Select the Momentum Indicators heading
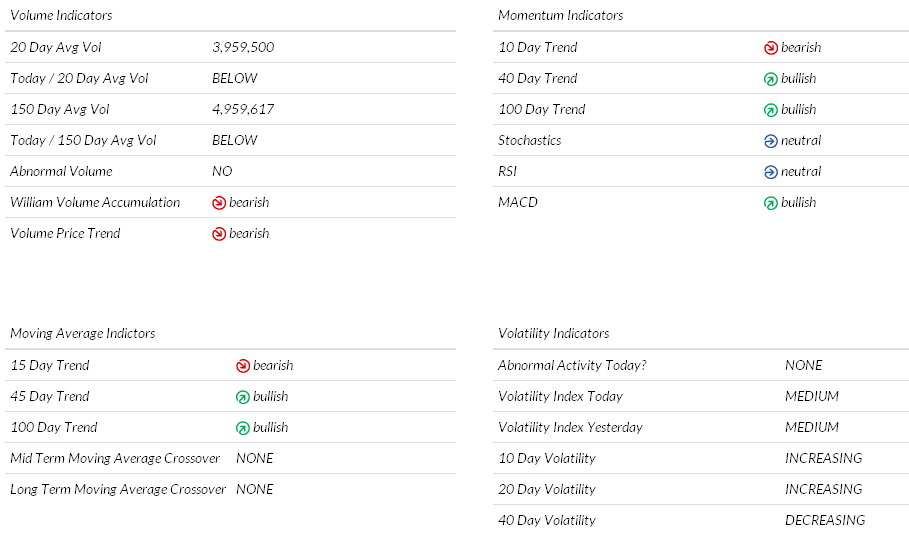The height and width of the screenshot is (549, 909). pos(561,15)
